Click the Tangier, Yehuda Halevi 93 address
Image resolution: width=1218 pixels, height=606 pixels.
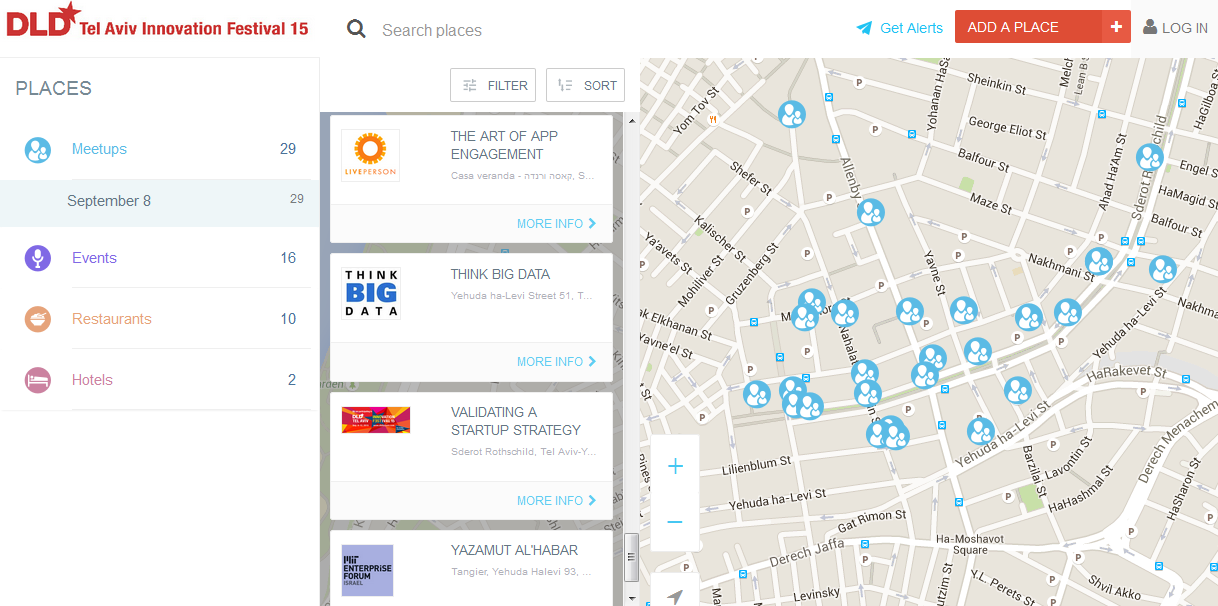pyautogui.click(x=521, y=572)
